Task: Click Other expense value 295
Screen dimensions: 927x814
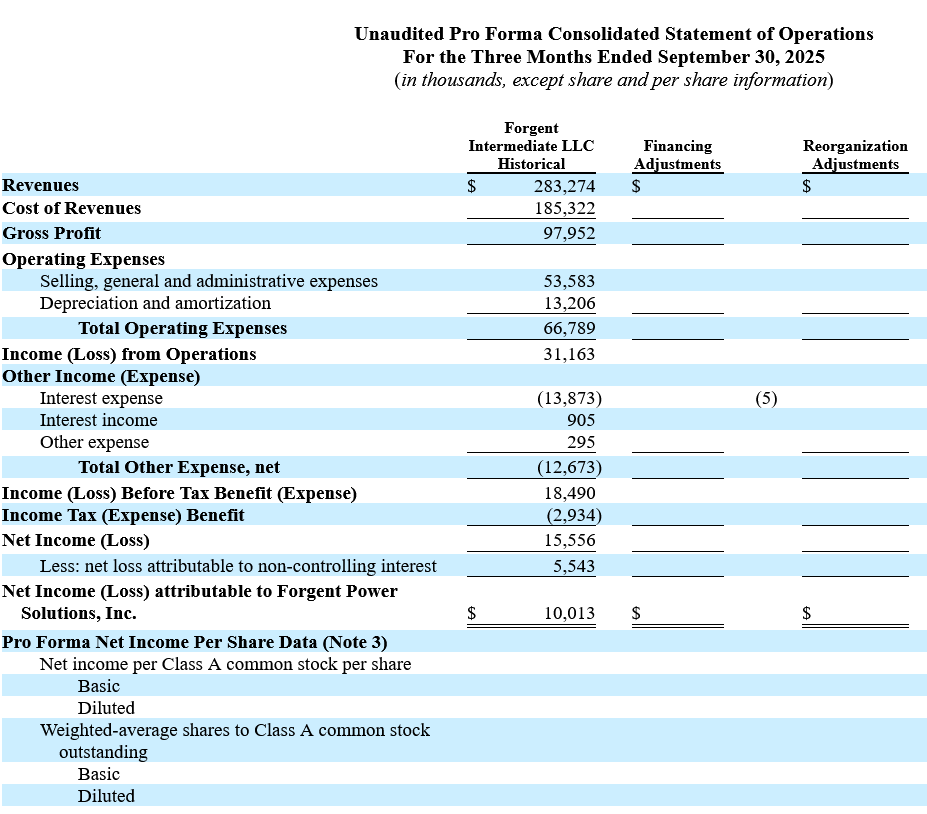Action: point(581,442)
